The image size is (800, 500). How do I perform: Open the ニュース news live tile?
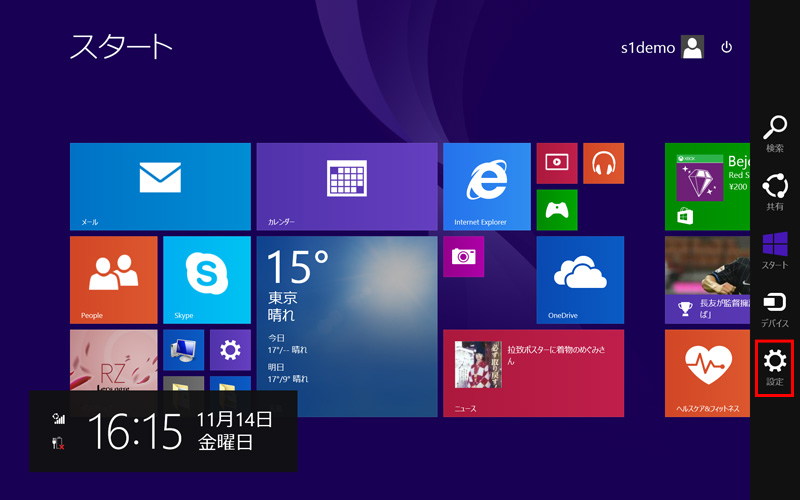[534, 373]
